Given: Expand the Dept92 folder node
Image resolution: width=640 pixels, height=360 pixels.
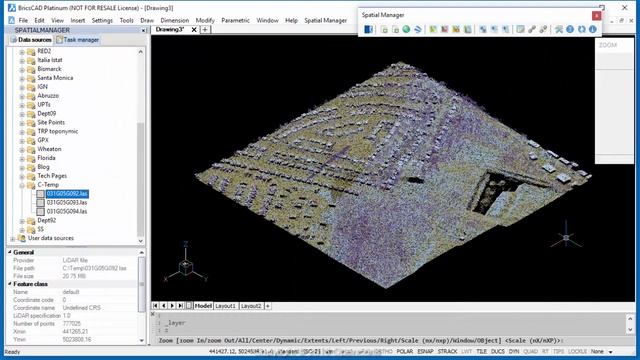Looking at the screenshot, I should (x=22, y=221).
